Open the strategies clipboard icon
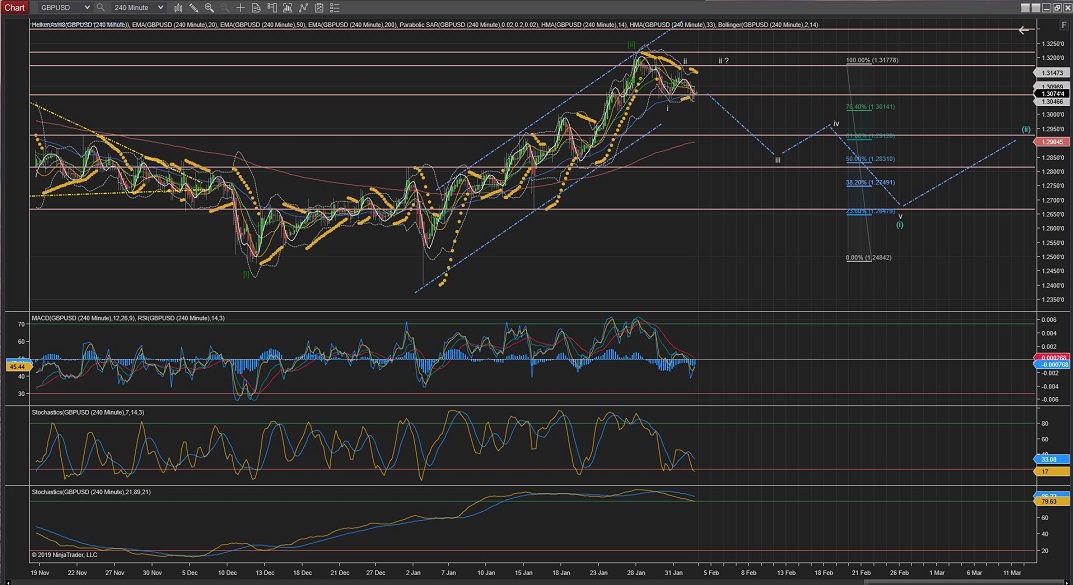Image resolution: width=1073 pixels, height=585 pixels. tap(319, 8)
